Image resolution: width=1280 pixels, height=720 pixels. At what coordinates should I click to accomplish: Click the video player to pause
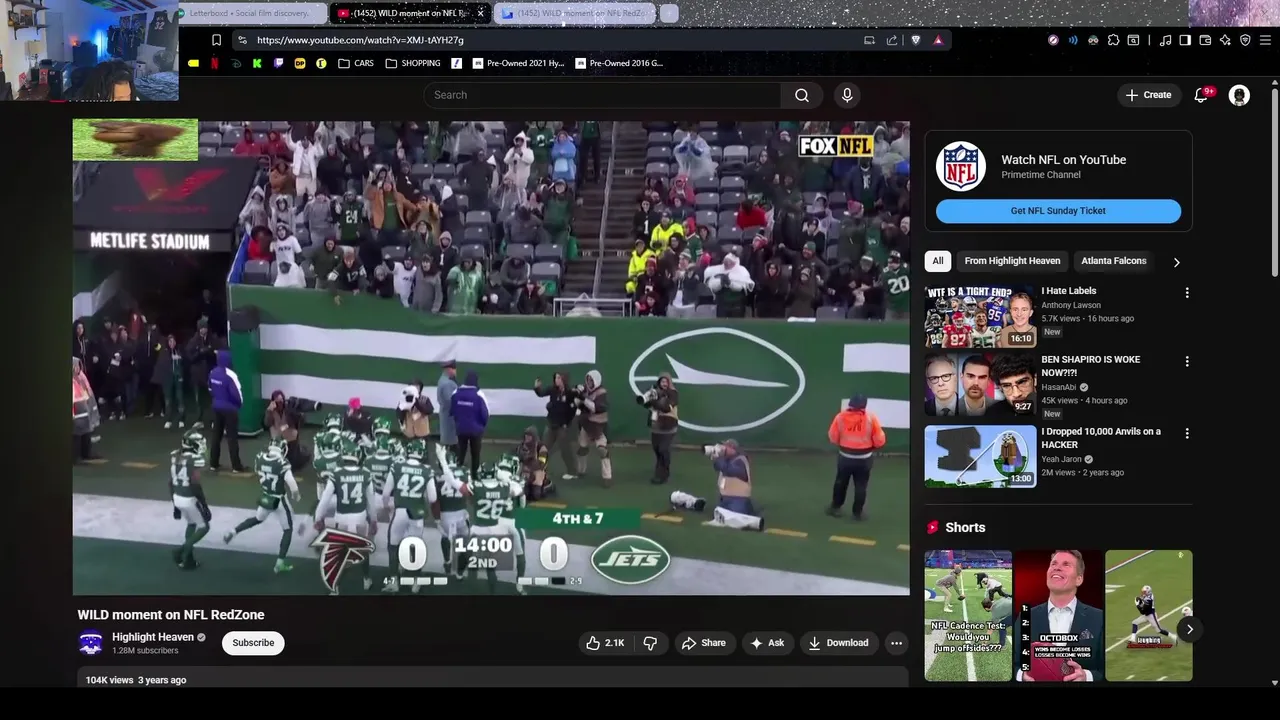coord(491,358)
